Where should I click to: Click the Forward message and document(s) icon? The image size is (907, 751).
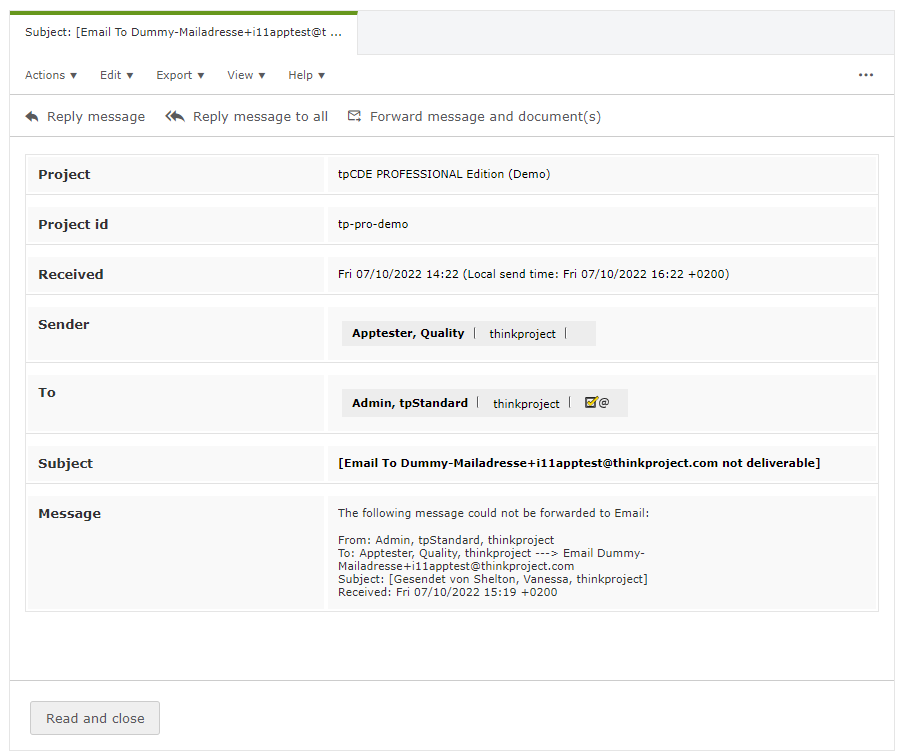[354, 117]
